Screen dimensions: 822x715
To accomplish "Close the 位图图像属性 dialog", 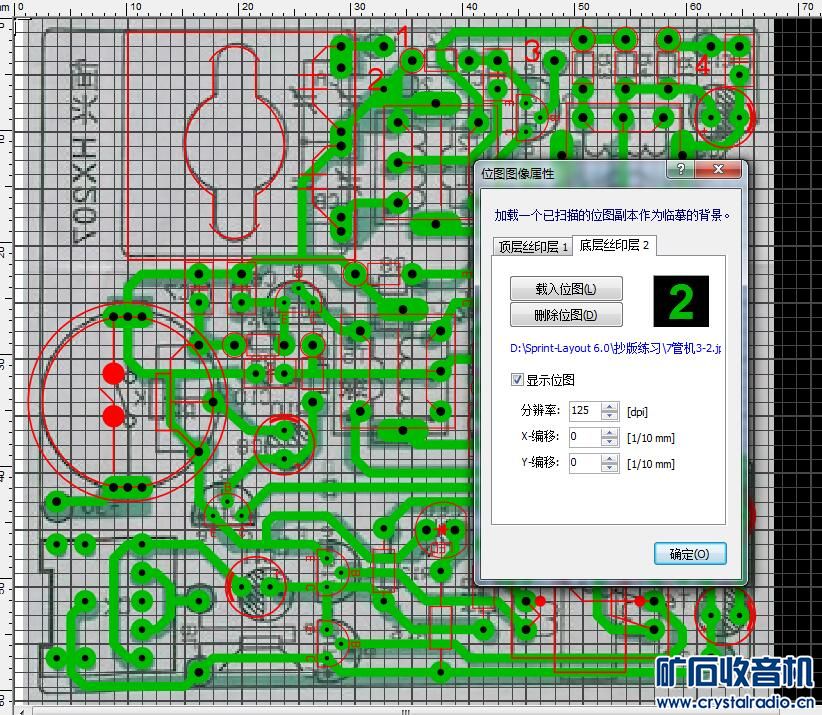I will click(718, 169).
